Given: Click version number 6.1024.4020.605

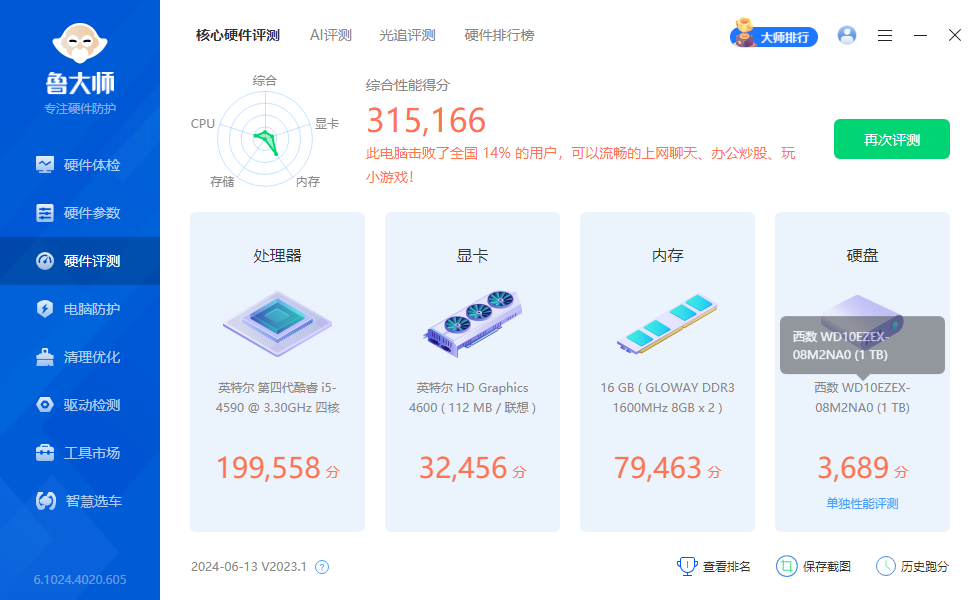Looking at the screenshot, I should click(80, 580).
